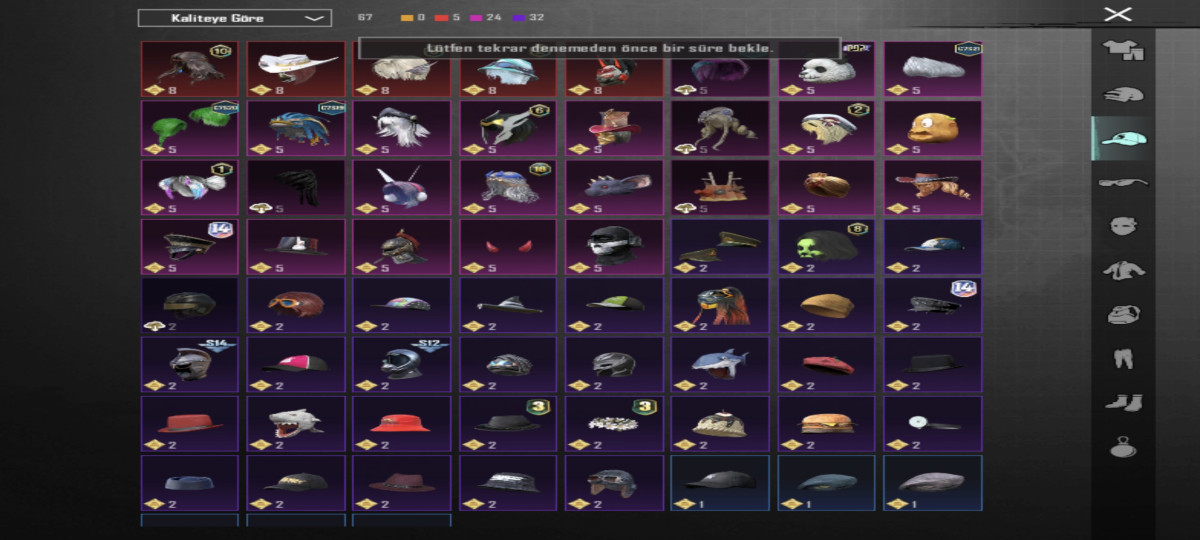
Task: Select the brown hood with orange goggles
Action: 296,305
